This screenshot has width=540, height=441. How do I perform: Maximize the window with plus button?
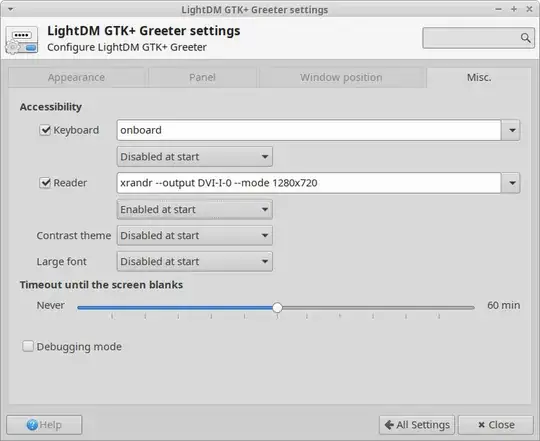tap(514, 9)
